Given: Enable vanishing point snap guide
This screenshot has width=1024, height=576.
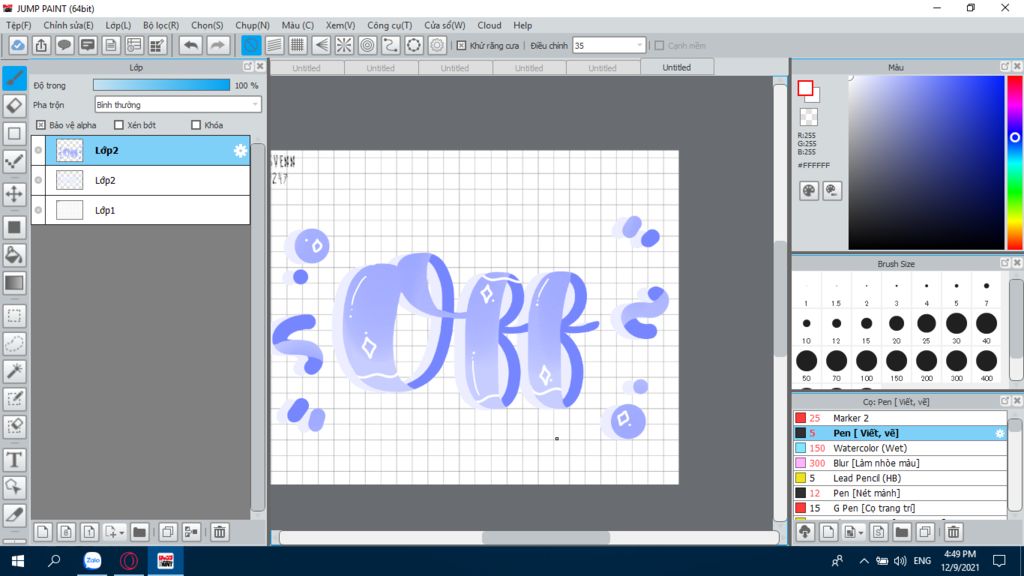Looking at the screenshot, I should coord(321,45).
